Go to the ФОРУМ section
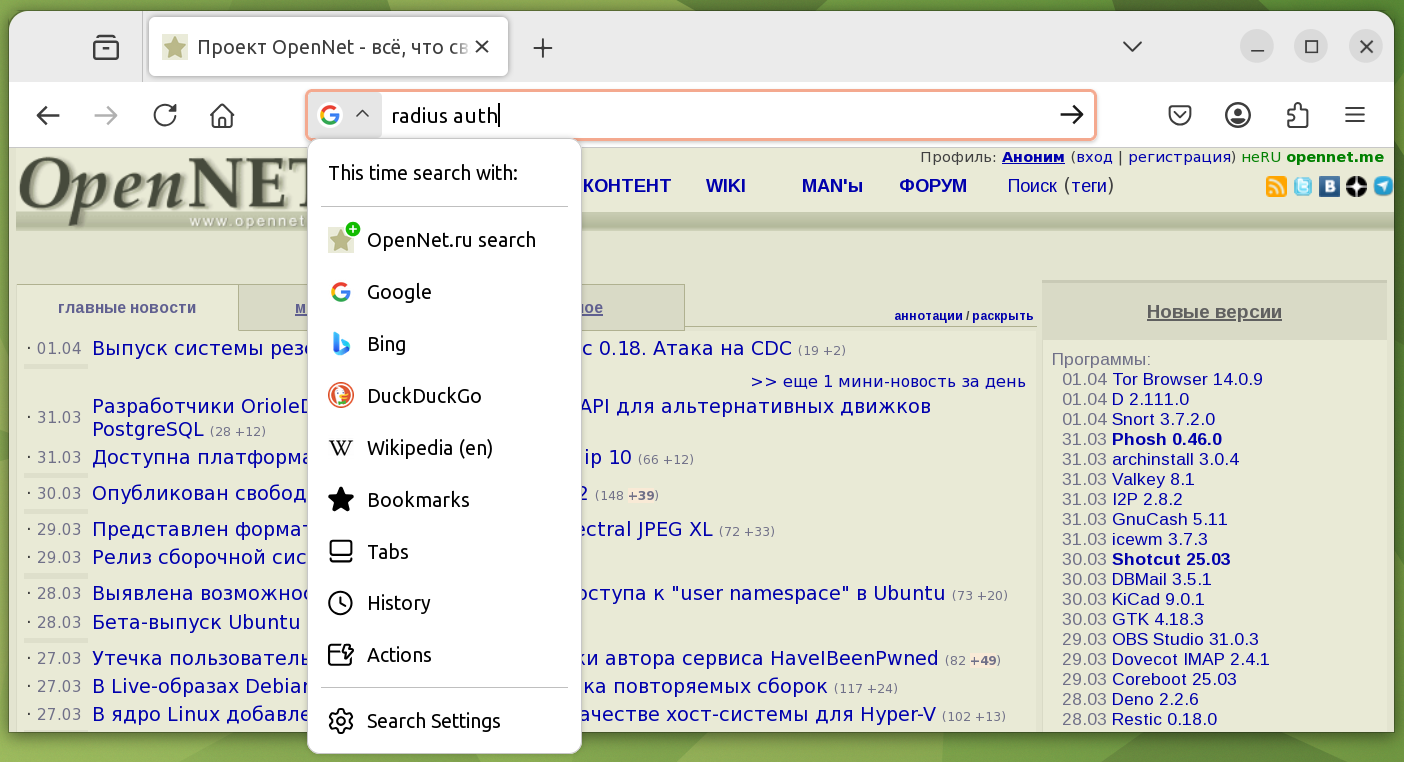The image size is (1404, 762). click(932, 186)
